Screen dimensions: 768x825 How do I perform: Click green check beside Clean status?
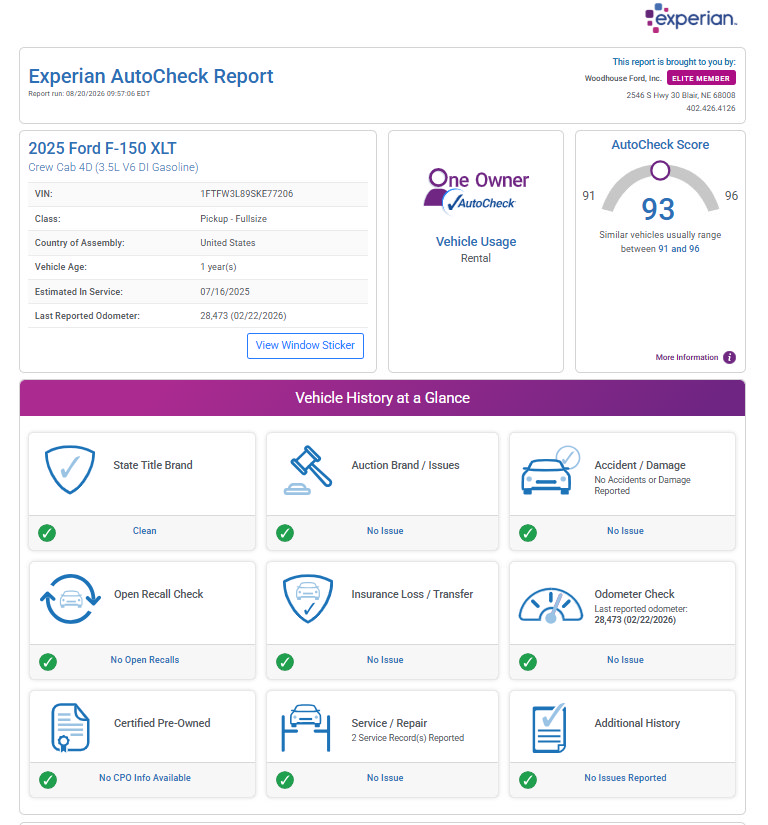pos(47,532)
